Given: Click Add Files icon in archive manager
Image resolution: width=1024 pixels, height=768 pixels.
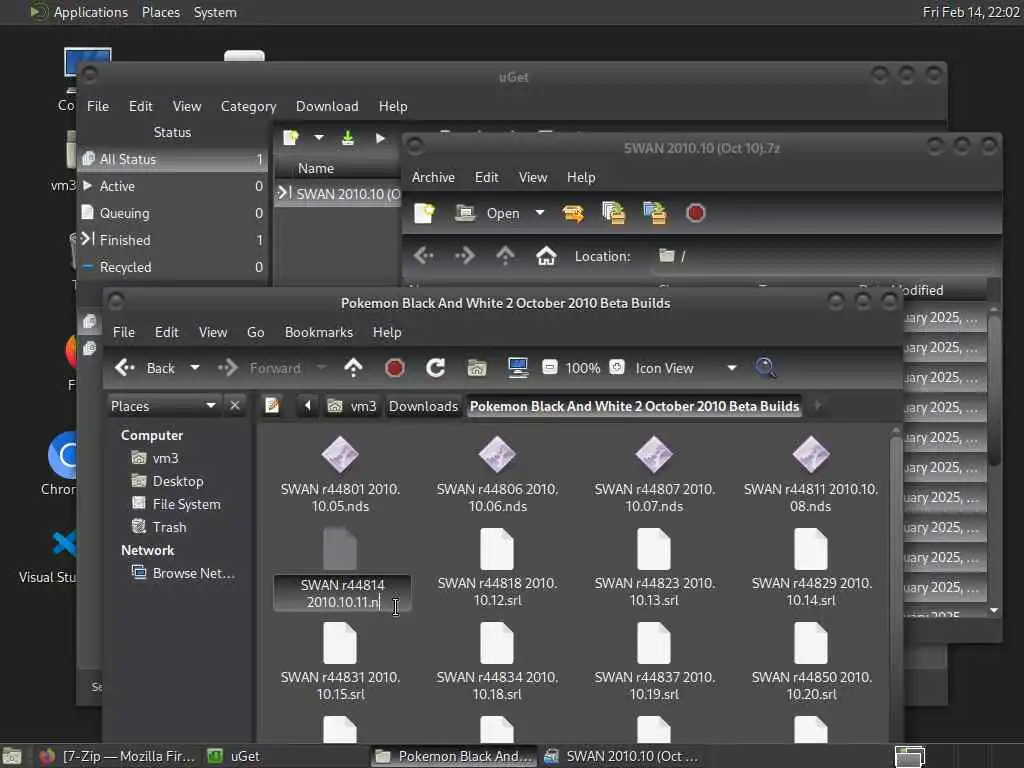Looking at the screenshot, I should [x=613, y=214].
